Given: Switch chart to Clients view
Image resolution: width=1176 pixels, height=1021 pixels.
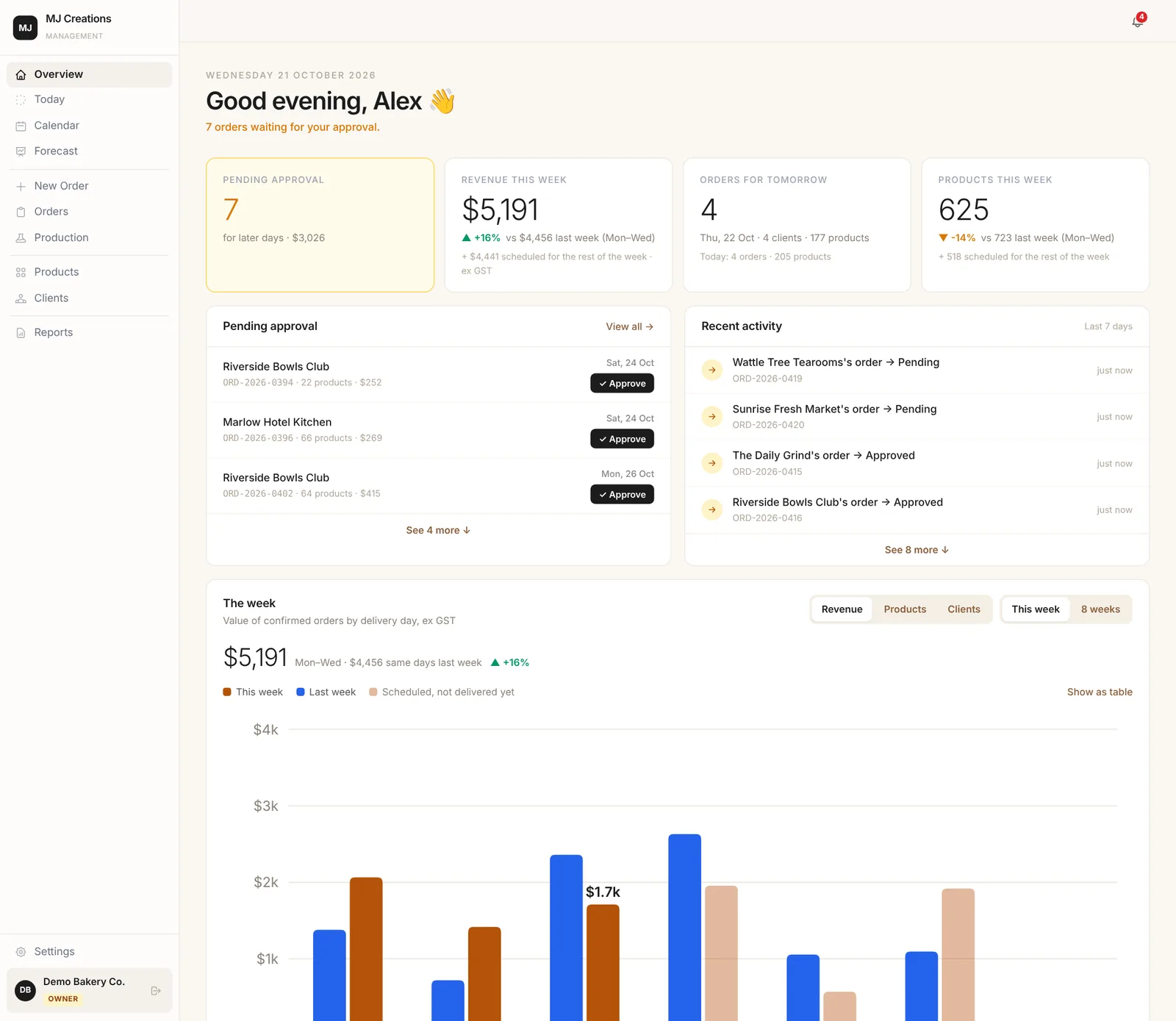Looking at the screenshot, I should tap(964, 609).
